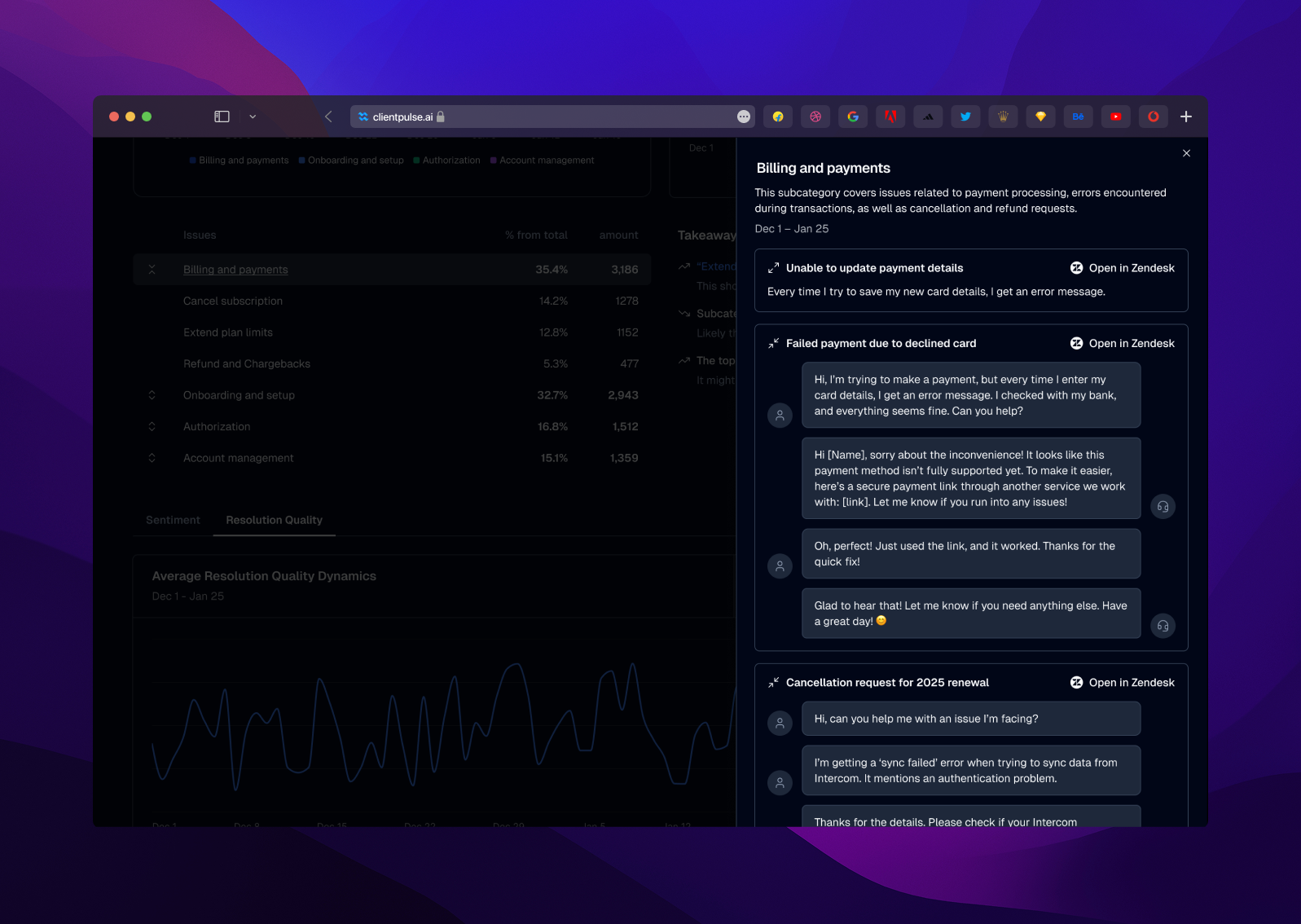Open the Adobe favorite tab
This screenshot has width=1301, height=924.
[890, 117]
